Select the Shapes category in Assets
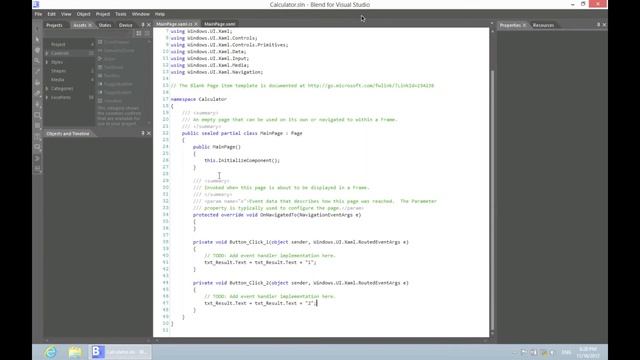Image resolution: width=640 pixels, height=360 pixels. point(58,71)
